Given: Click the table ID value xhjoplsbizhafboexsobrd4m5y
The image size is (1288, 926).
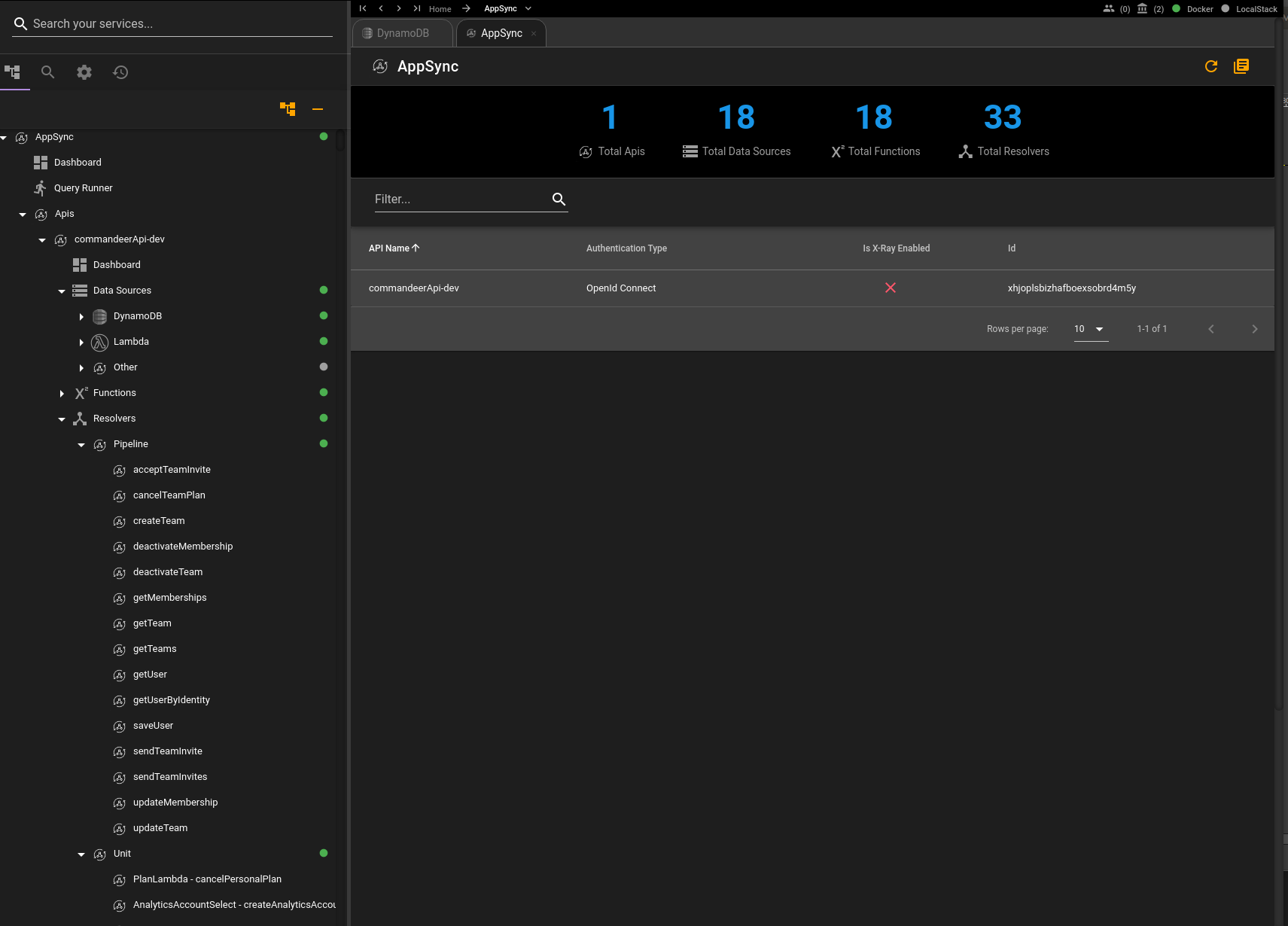Looking at the screenshot, I should click(1072, 288).
